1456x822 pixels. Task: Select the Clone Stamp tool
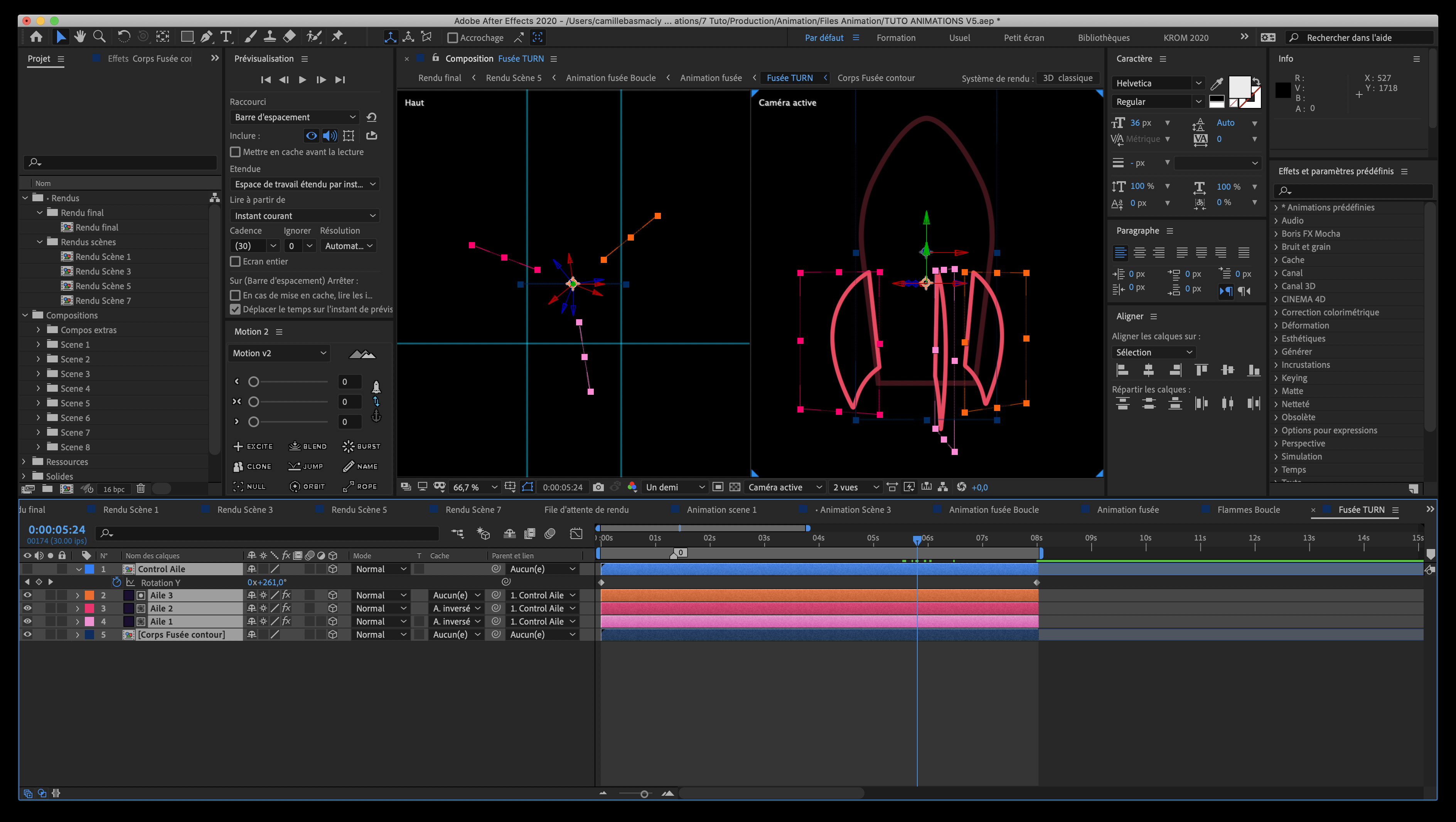click(270, 37)
